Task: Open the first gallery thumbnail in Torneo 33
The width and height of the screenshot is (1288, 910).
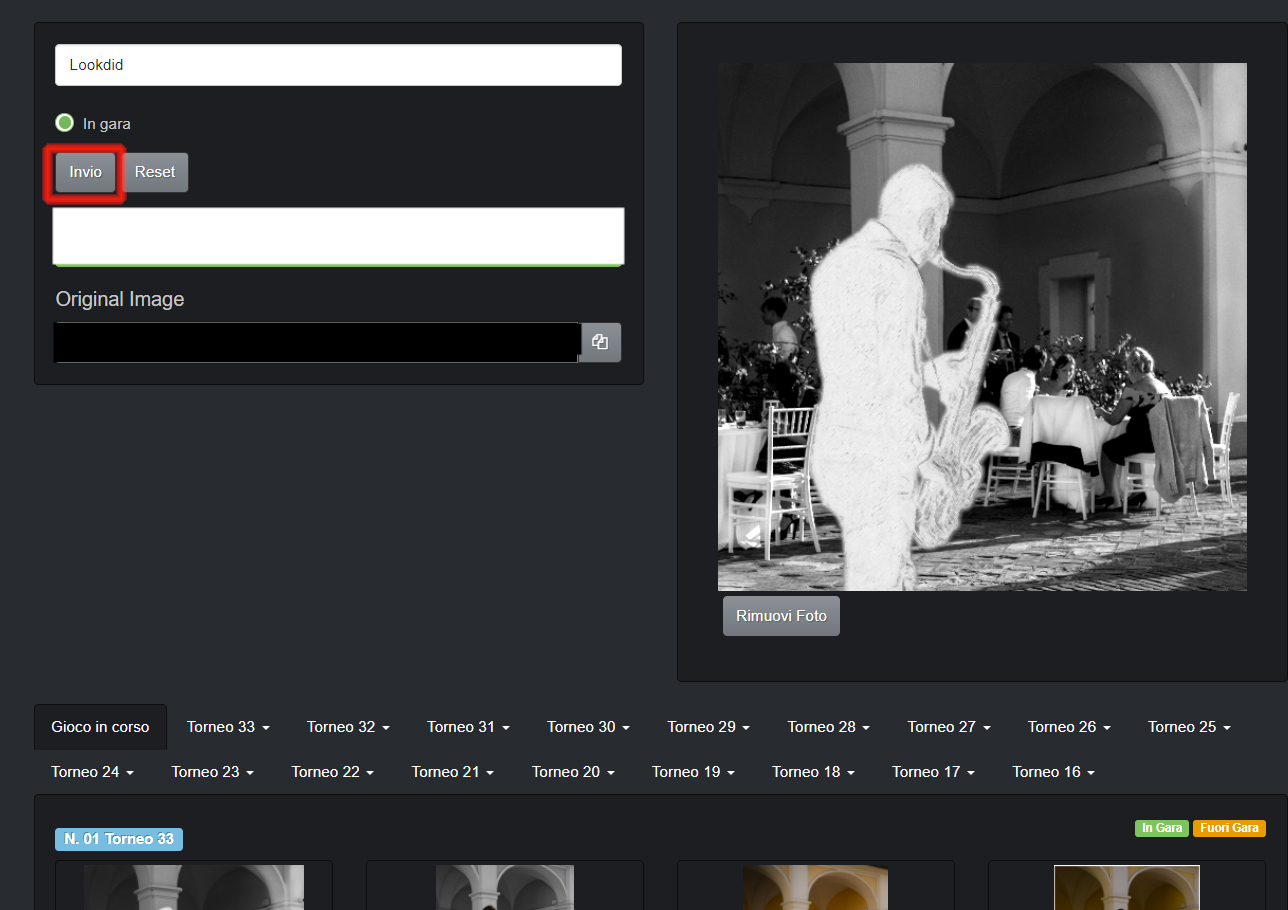Action: click(193, 887)
